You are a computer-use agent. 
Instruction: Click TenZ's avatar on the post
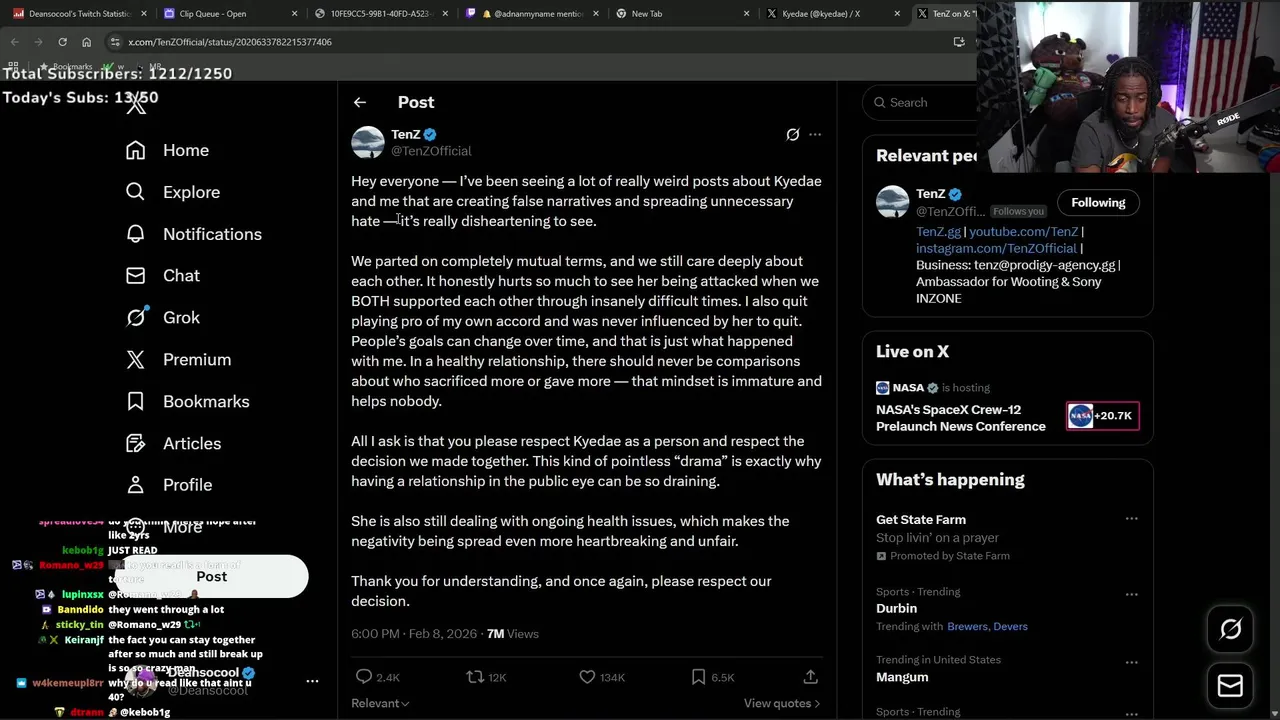368,142
